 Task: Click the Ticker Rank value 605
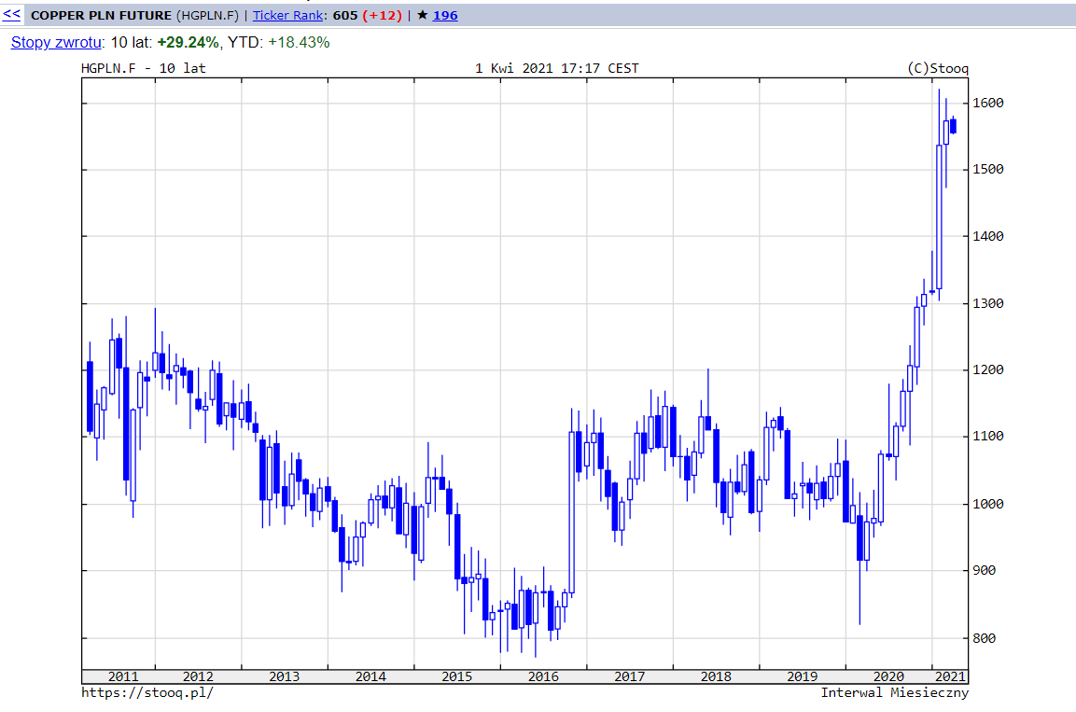[x=345, y=15]
